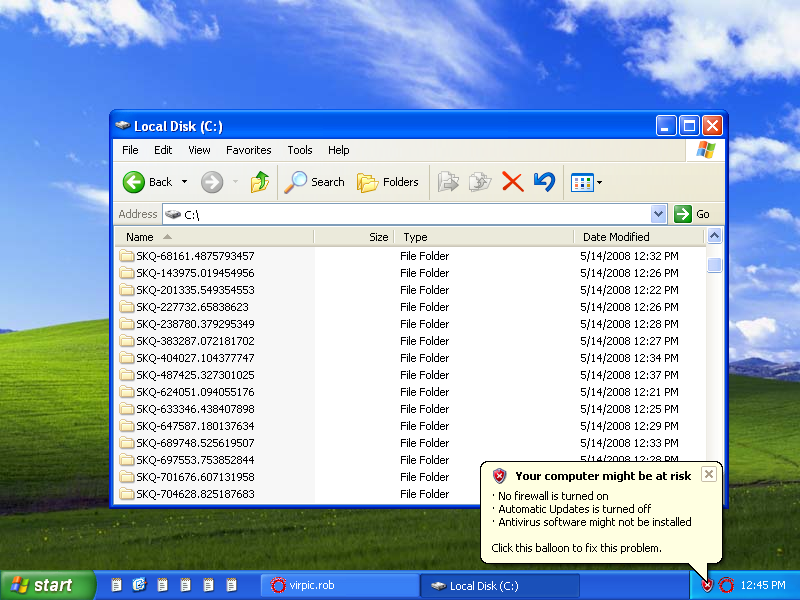Click the address bar showing C:\
The width and height of the screenshot is (800, 600).
pos(406,214)
